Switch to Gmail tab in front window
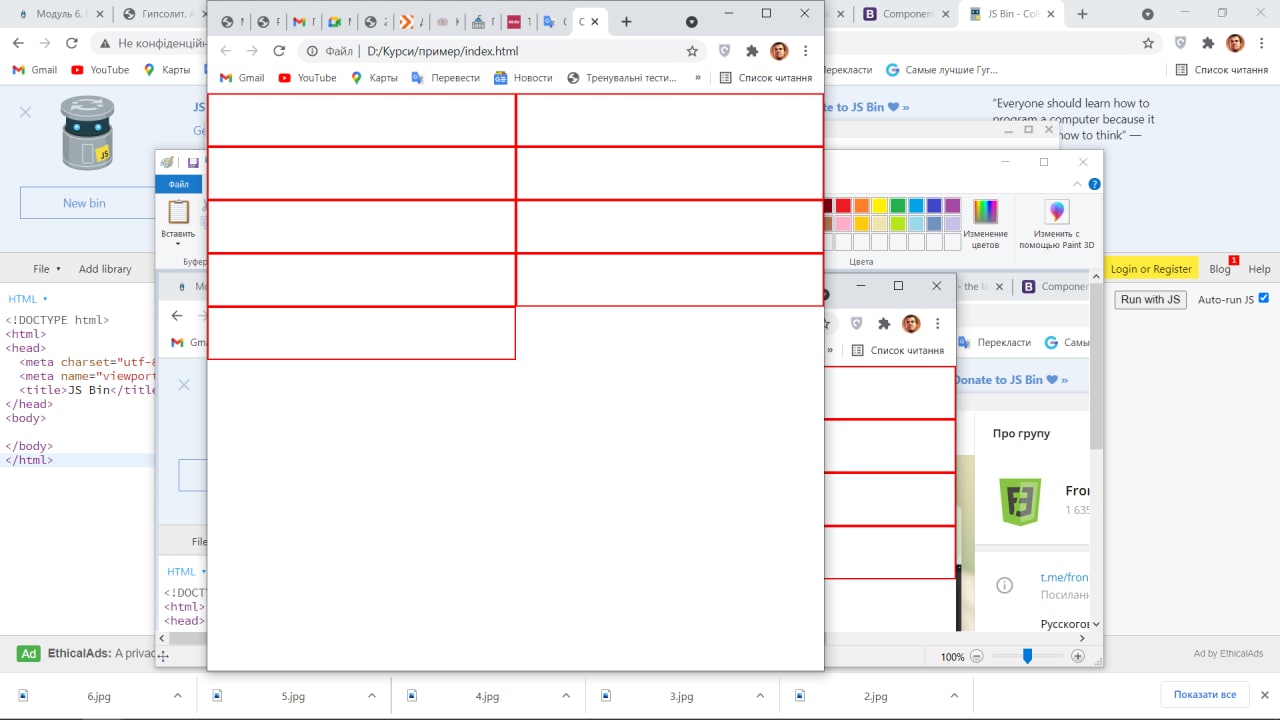1280x720 pixels. 300,21
